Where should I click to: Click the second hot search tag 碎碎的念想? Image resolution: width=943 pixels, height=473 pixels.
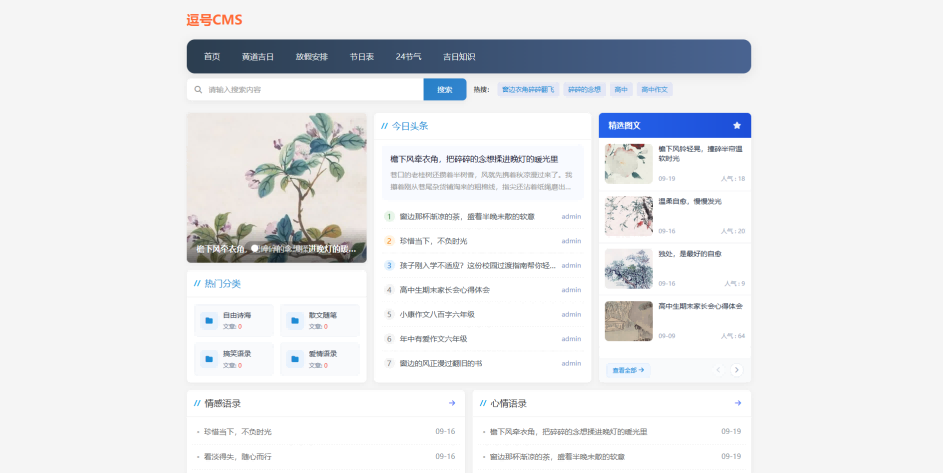(x=585, y=90)
